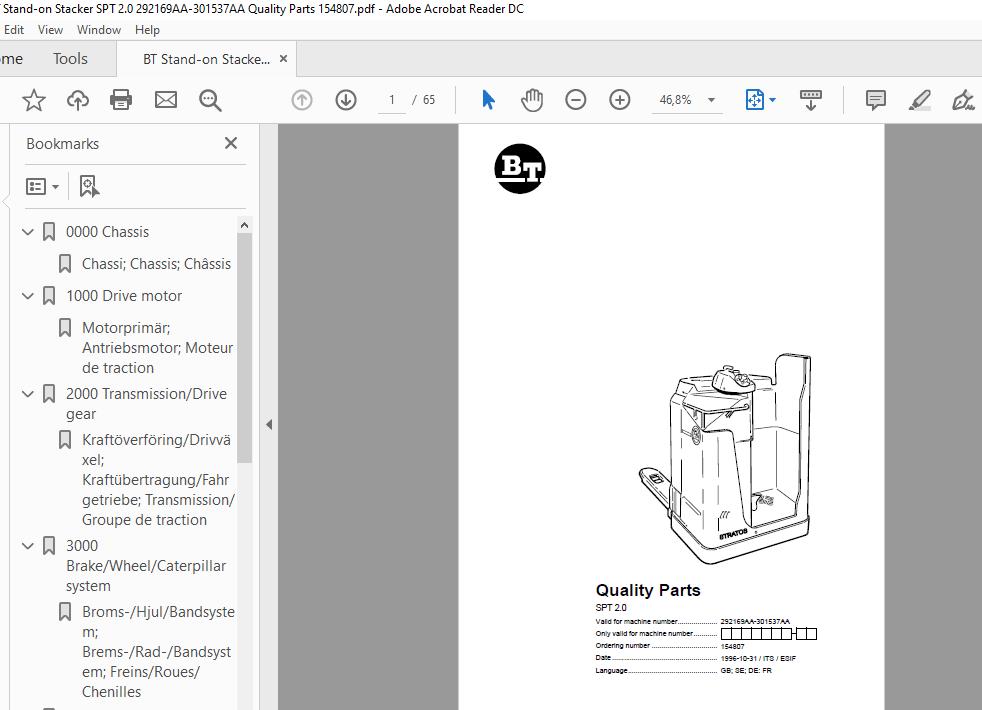Click the cloud upload share icon

(x=78, y=100)
